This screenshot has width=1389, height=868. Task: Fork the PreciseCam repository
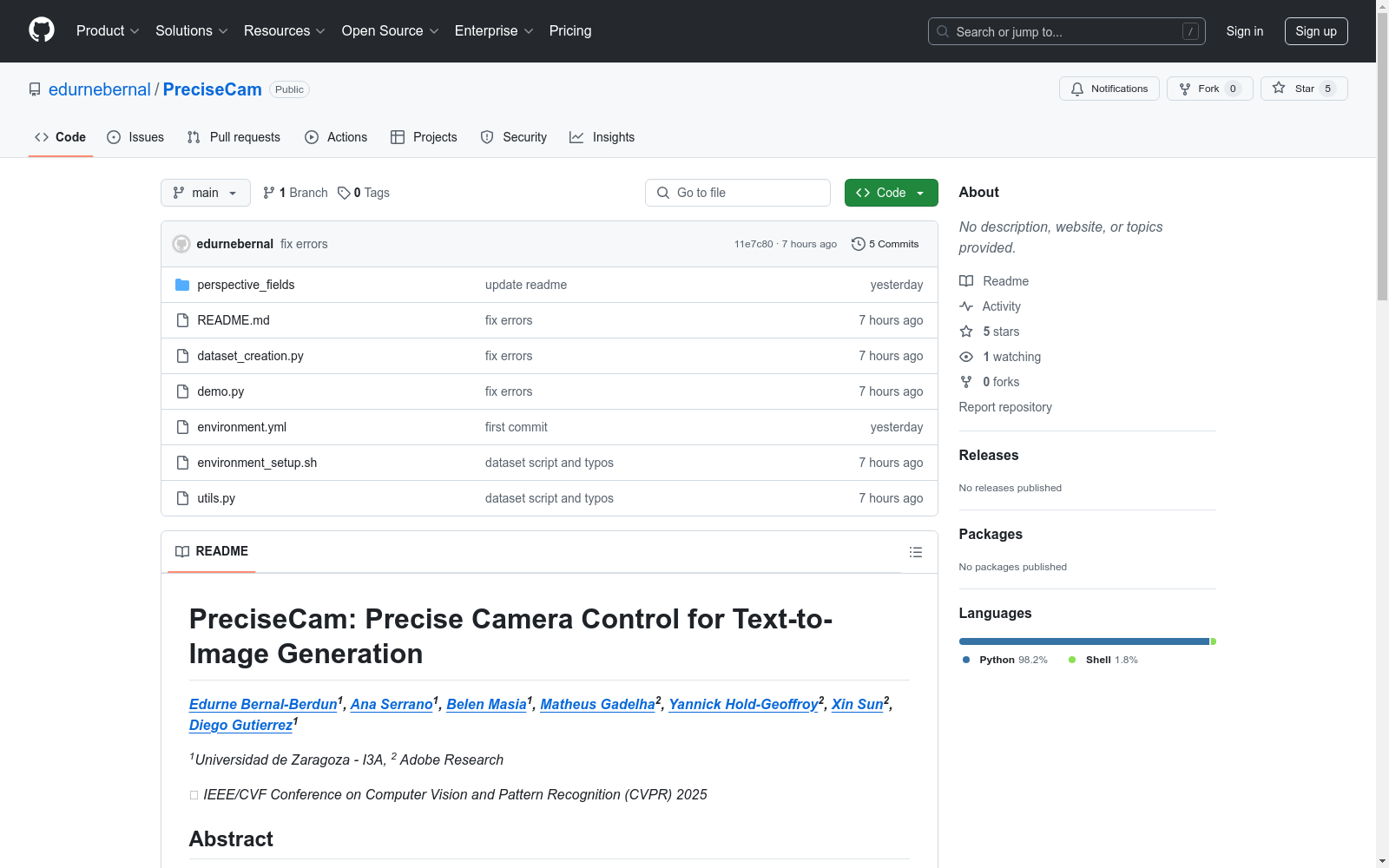[x=1209, y=89]
